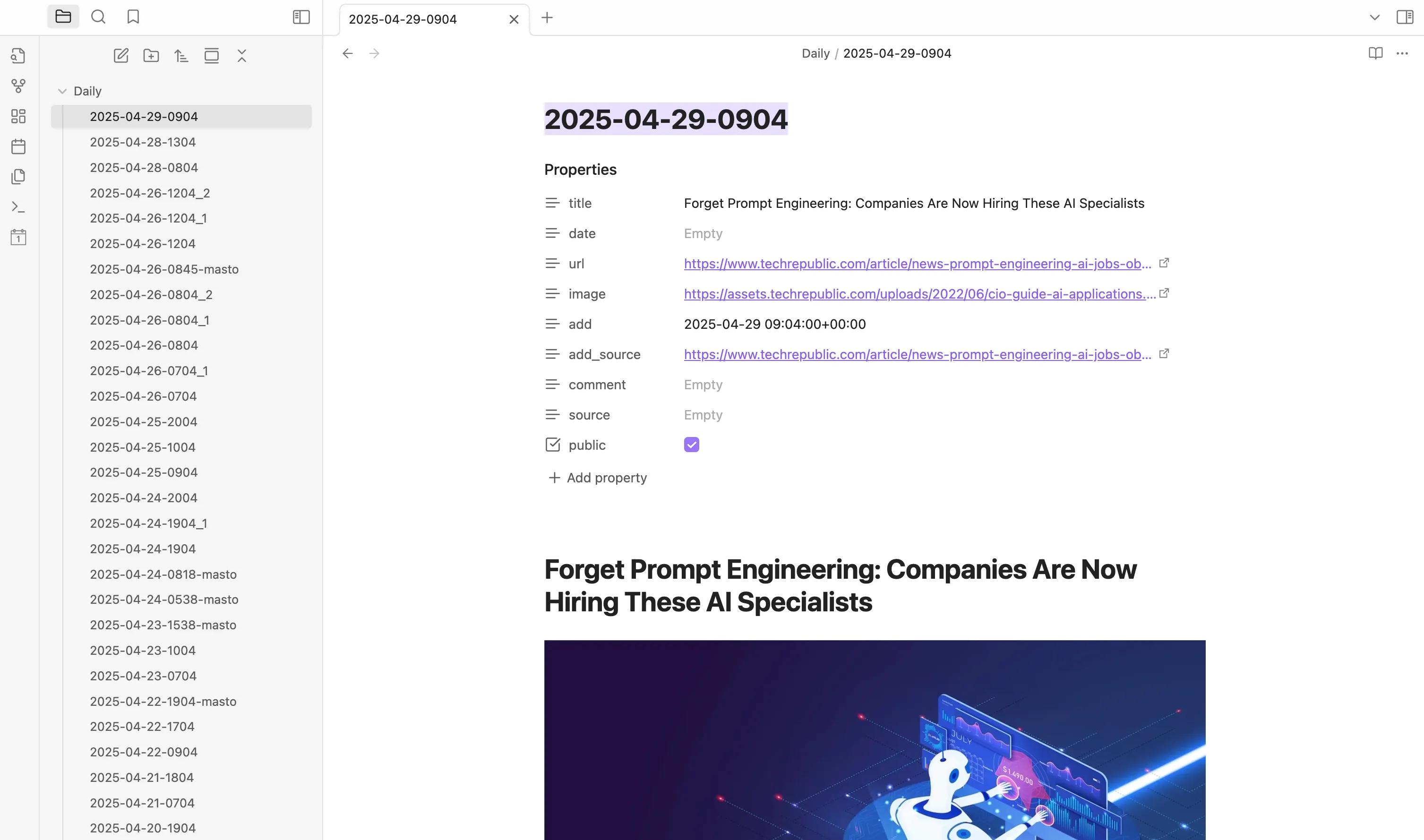The image size is (1424, 840).
Task: Close the 2025-04-29-0904 tab
Action: point(514,19)
